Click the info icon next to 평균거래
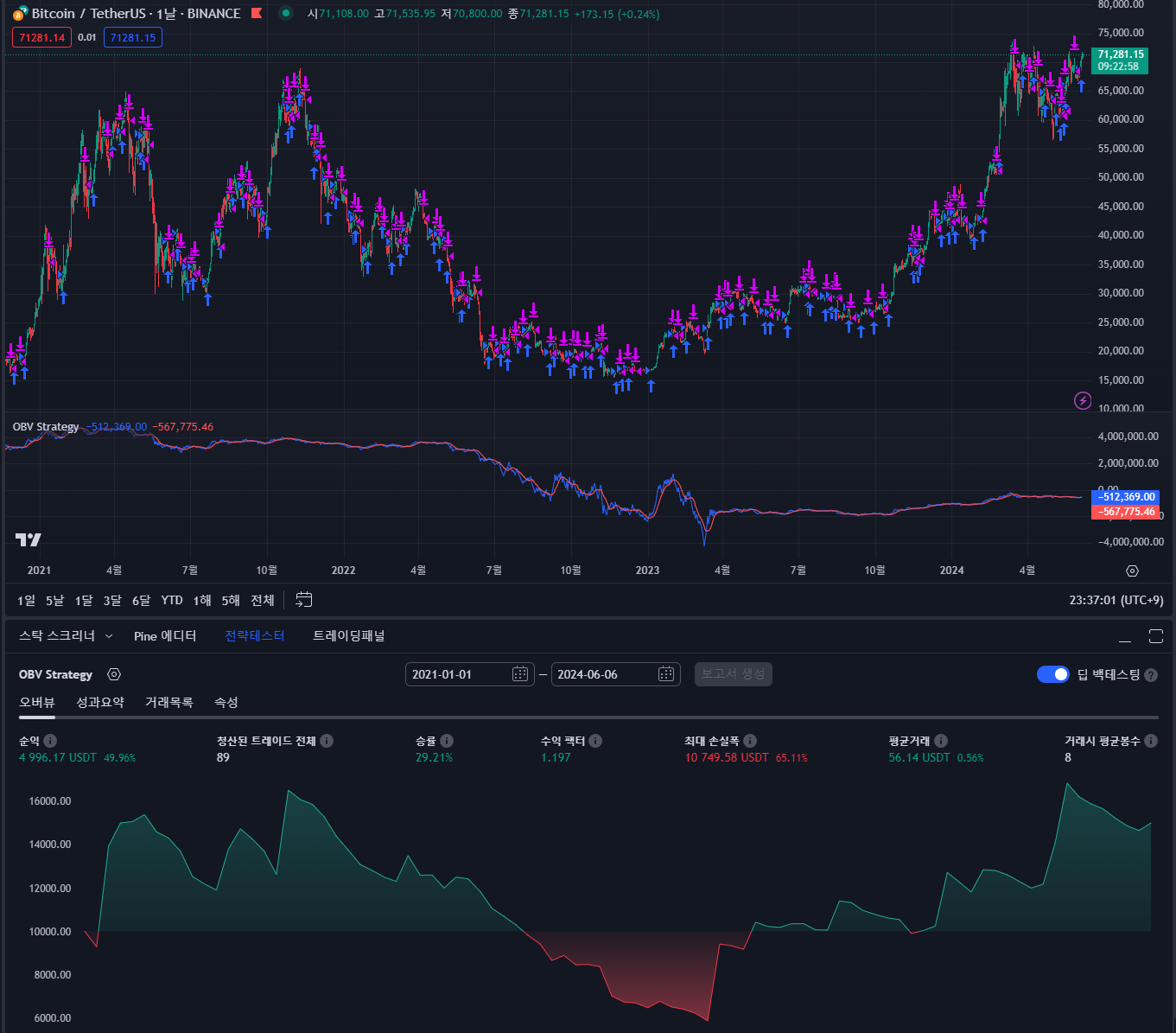1176x1033 pixels. 941,741
